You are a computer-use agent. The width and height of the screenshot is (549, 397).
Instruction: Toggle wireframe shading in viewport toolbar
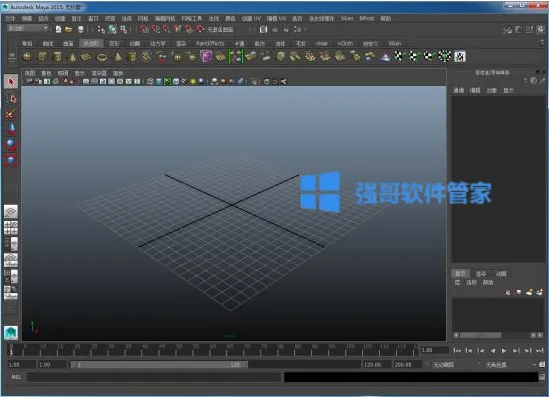(150, 81)
